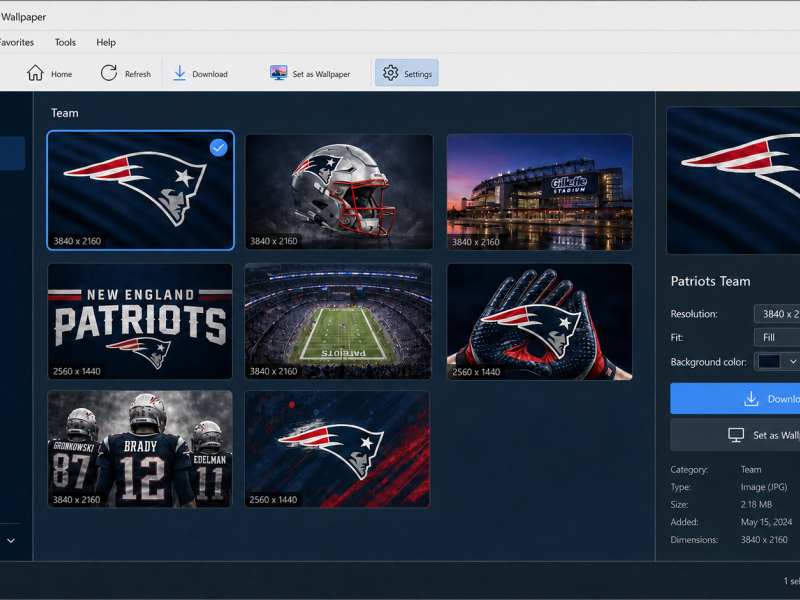Image resolution: width=800 pixels, height=600 pixels.
Task: Click the Team section heading
Action: point(65,113)
